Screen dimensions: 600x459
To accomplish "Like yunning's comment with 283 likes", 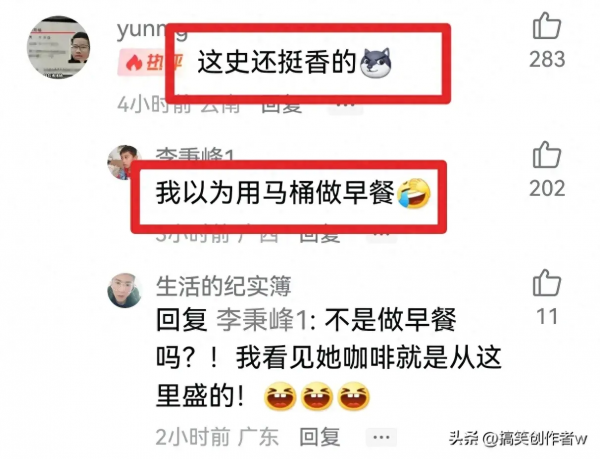I will (x=547, y=26).
